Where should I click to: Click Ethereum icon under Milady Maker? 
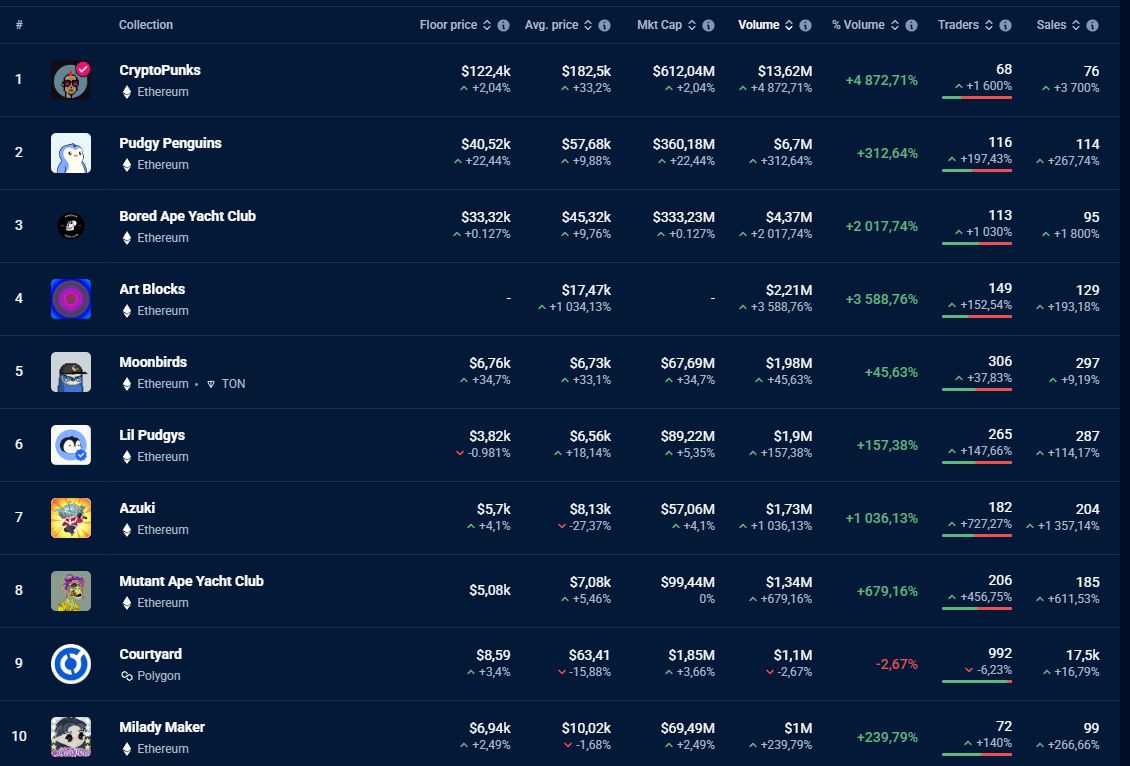point(127,749)
